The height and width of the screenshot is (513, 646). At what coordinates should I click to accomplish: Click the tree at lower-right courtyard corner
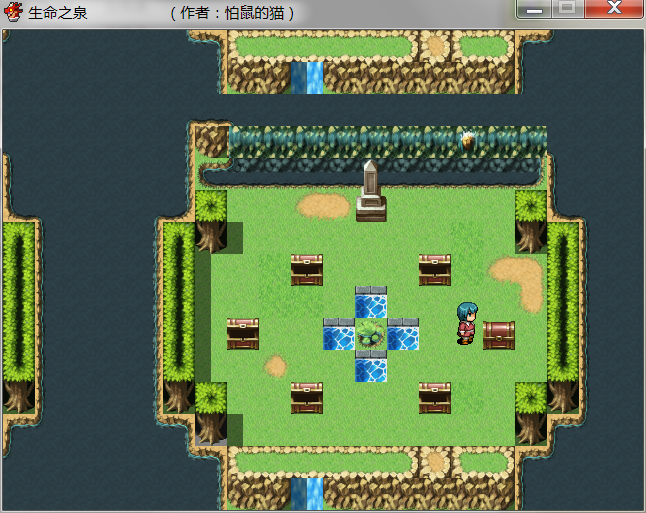(531, 414)
